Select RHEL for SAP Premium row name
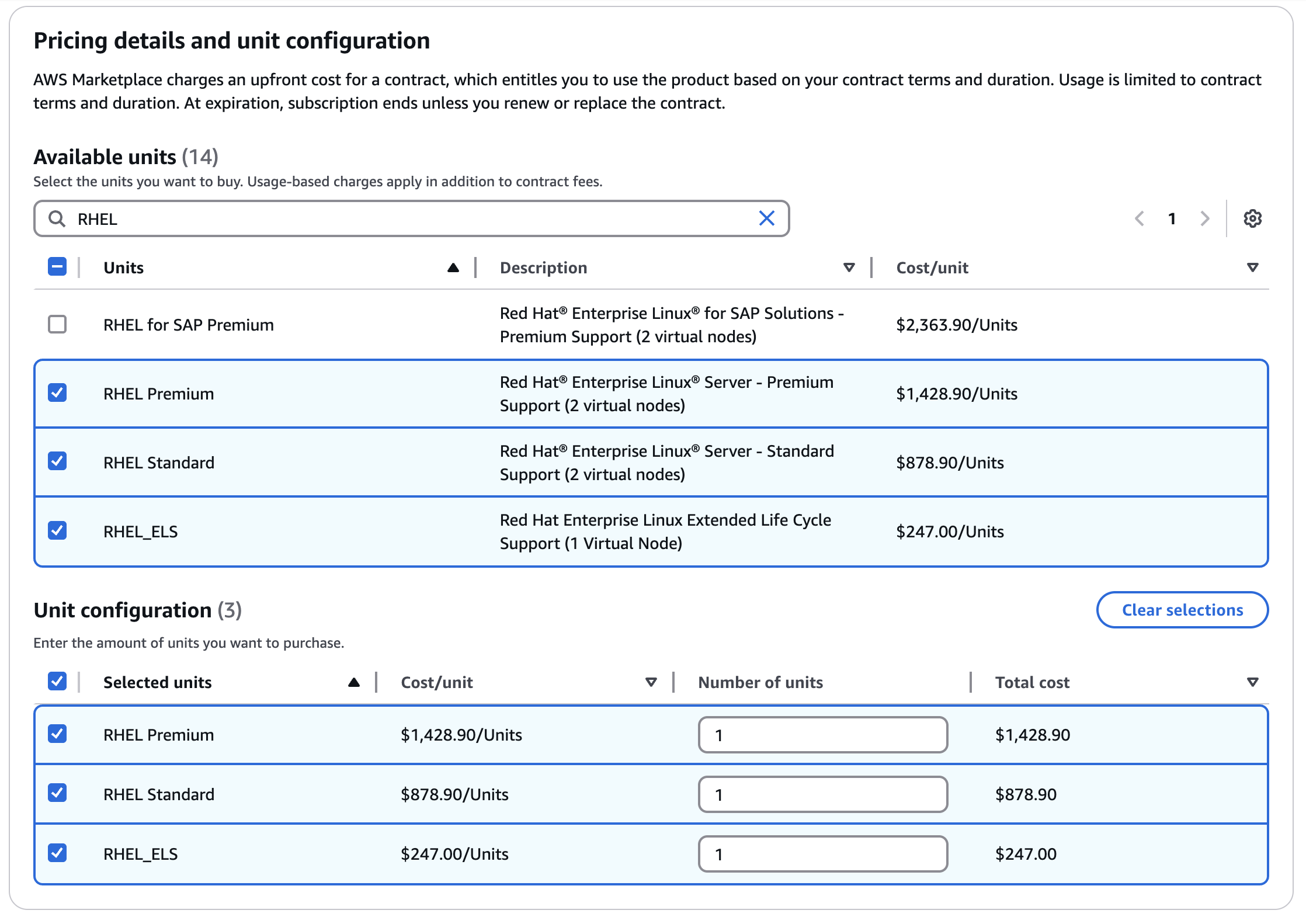 189,325
